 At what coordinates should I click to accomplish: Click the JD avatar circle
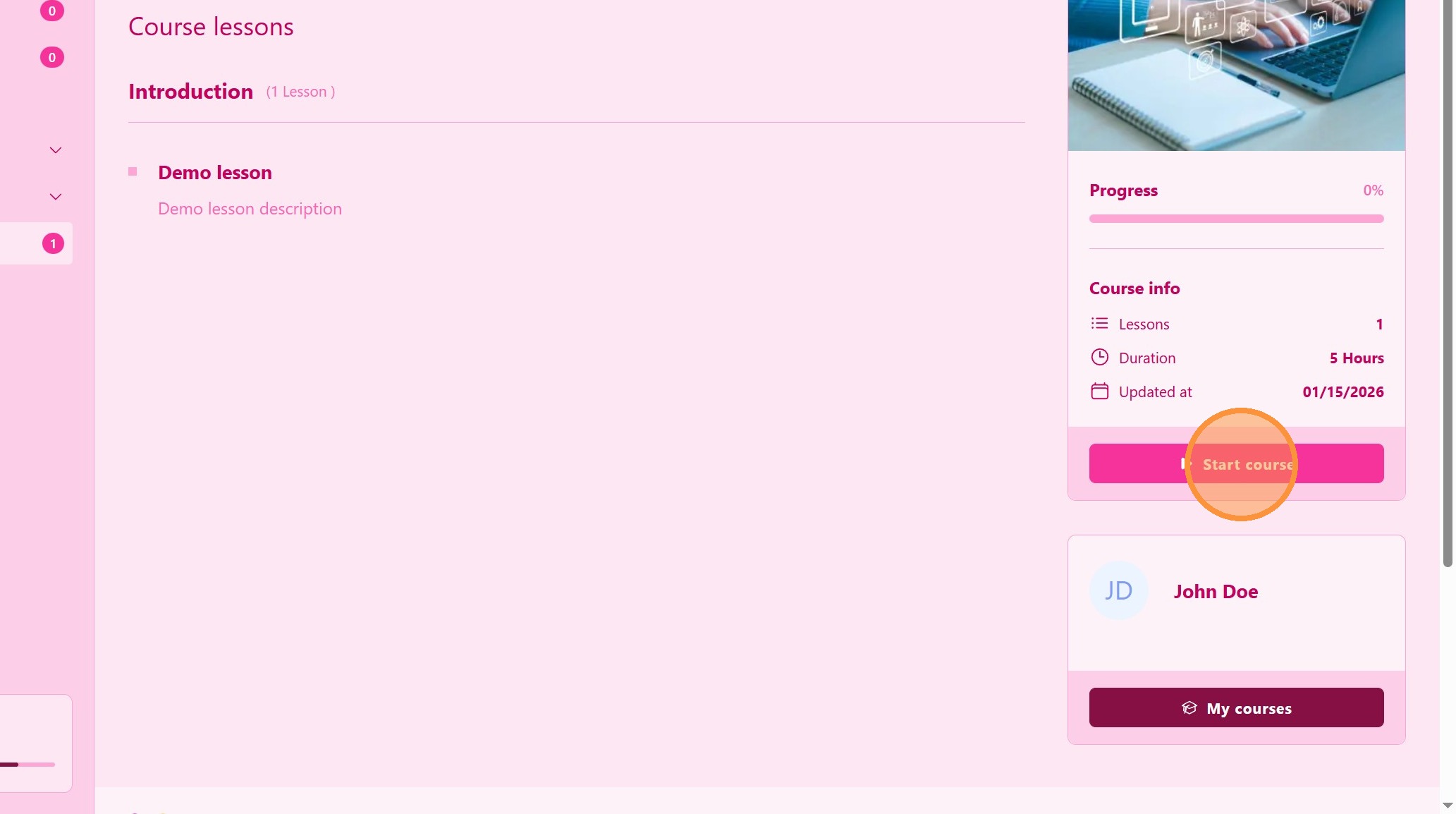(x=1118, y=591)
